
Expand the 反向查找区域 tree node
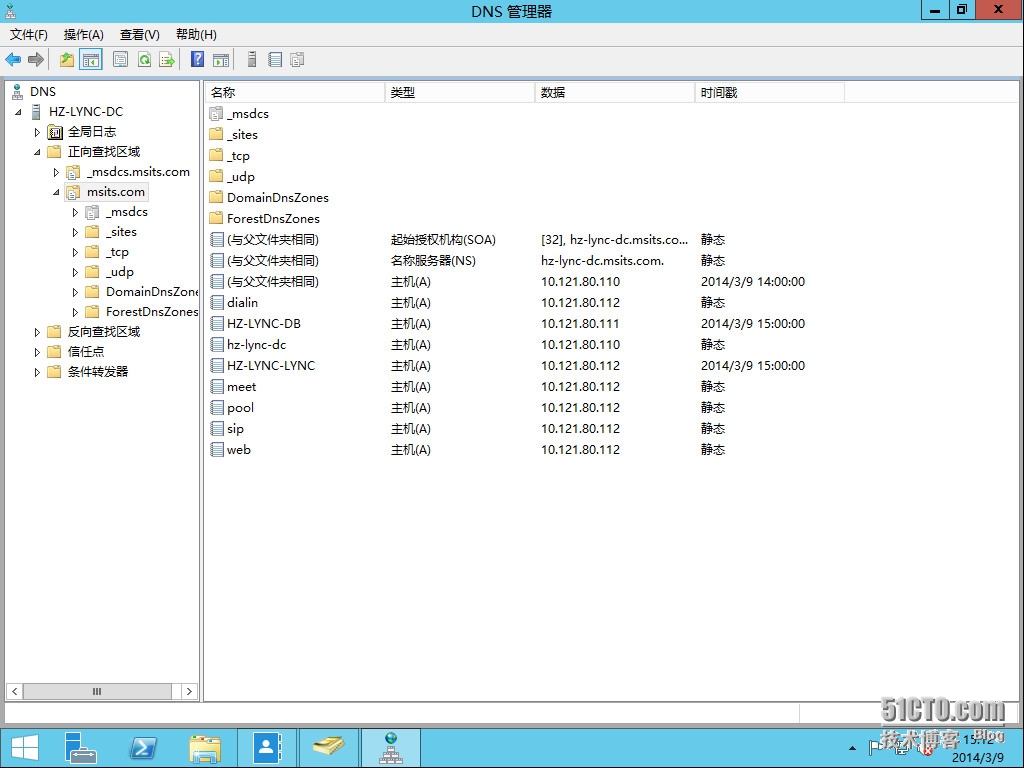37,332
